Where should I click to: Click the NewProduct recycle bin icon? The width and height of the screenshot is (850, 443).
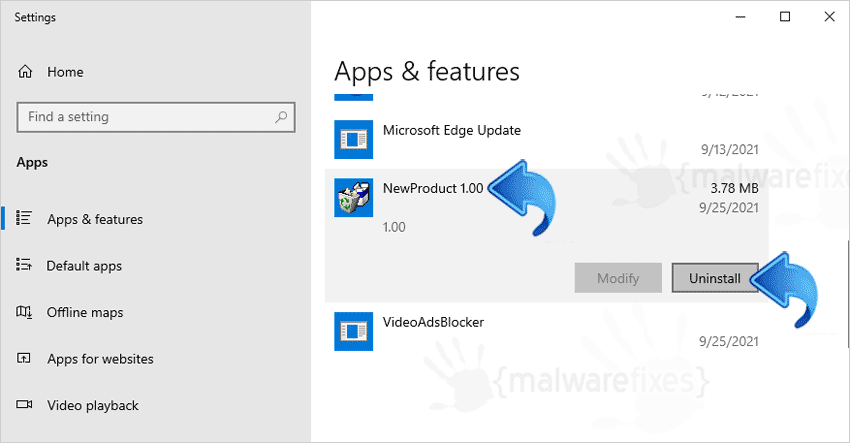pyautogui.click(x=353, y=197)
